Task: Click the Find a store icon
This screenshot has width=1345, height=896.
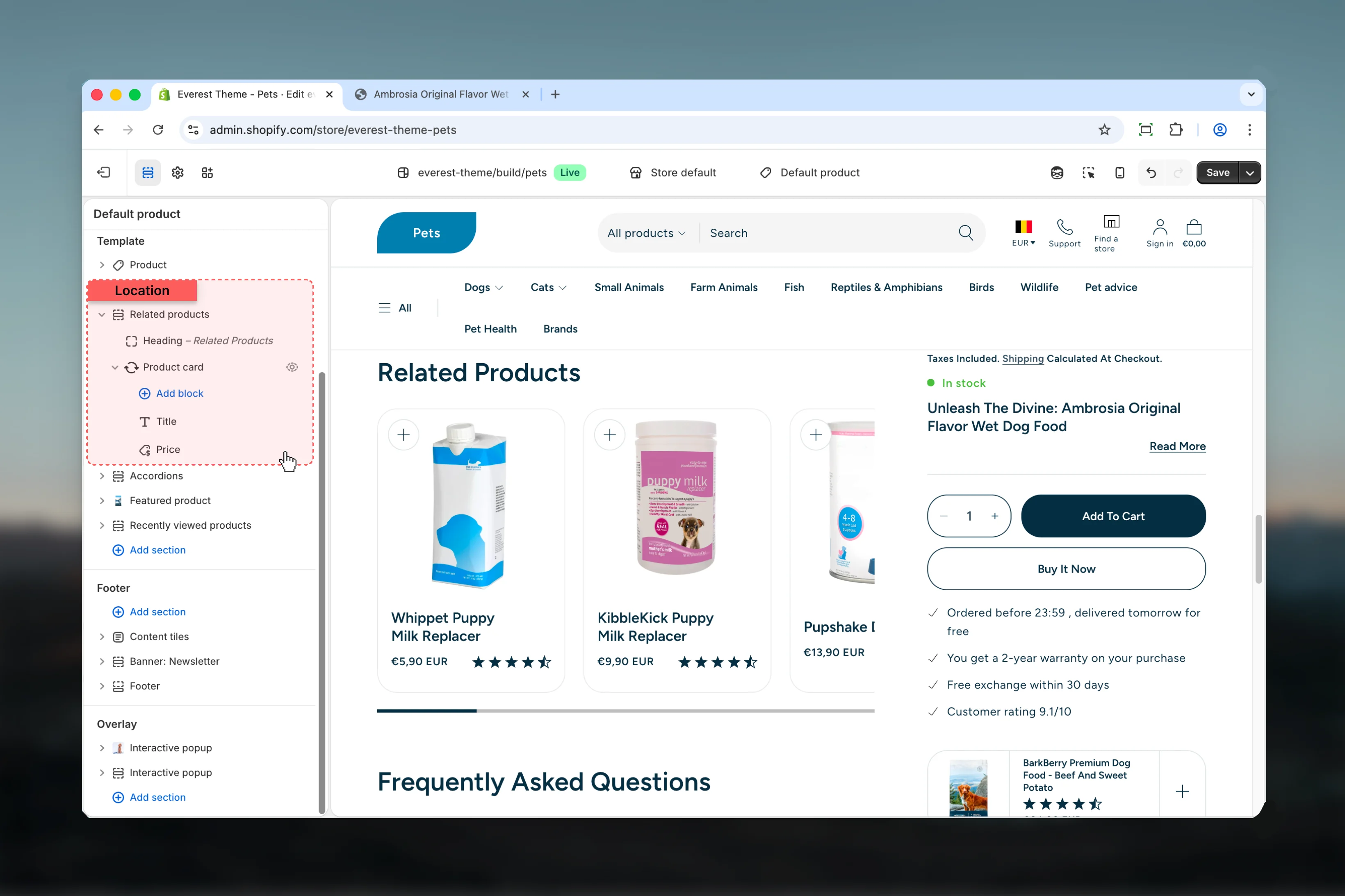Action: pos(1111,222)
